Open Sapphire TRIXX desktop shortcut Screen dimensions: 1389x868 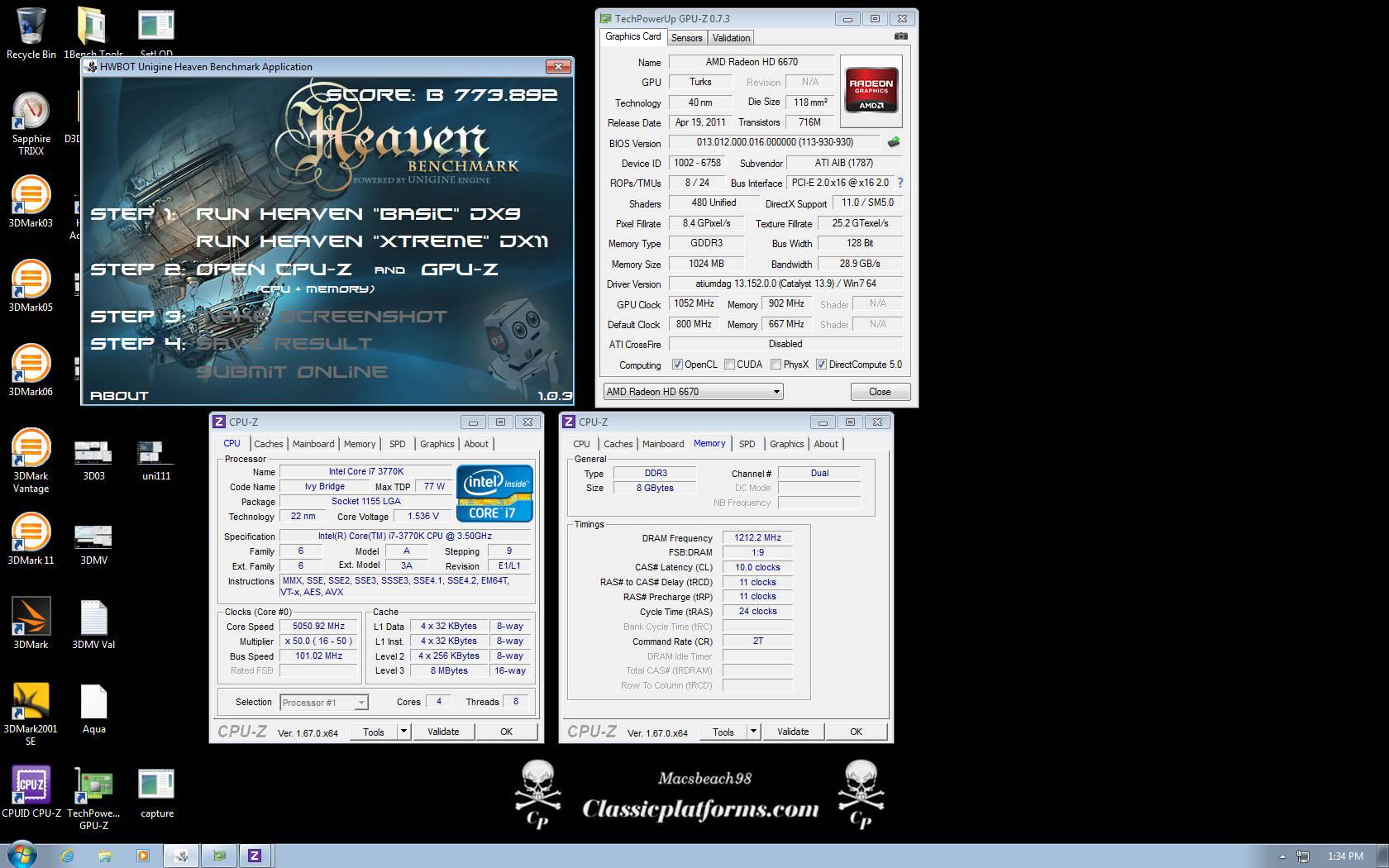pos(31,123)
